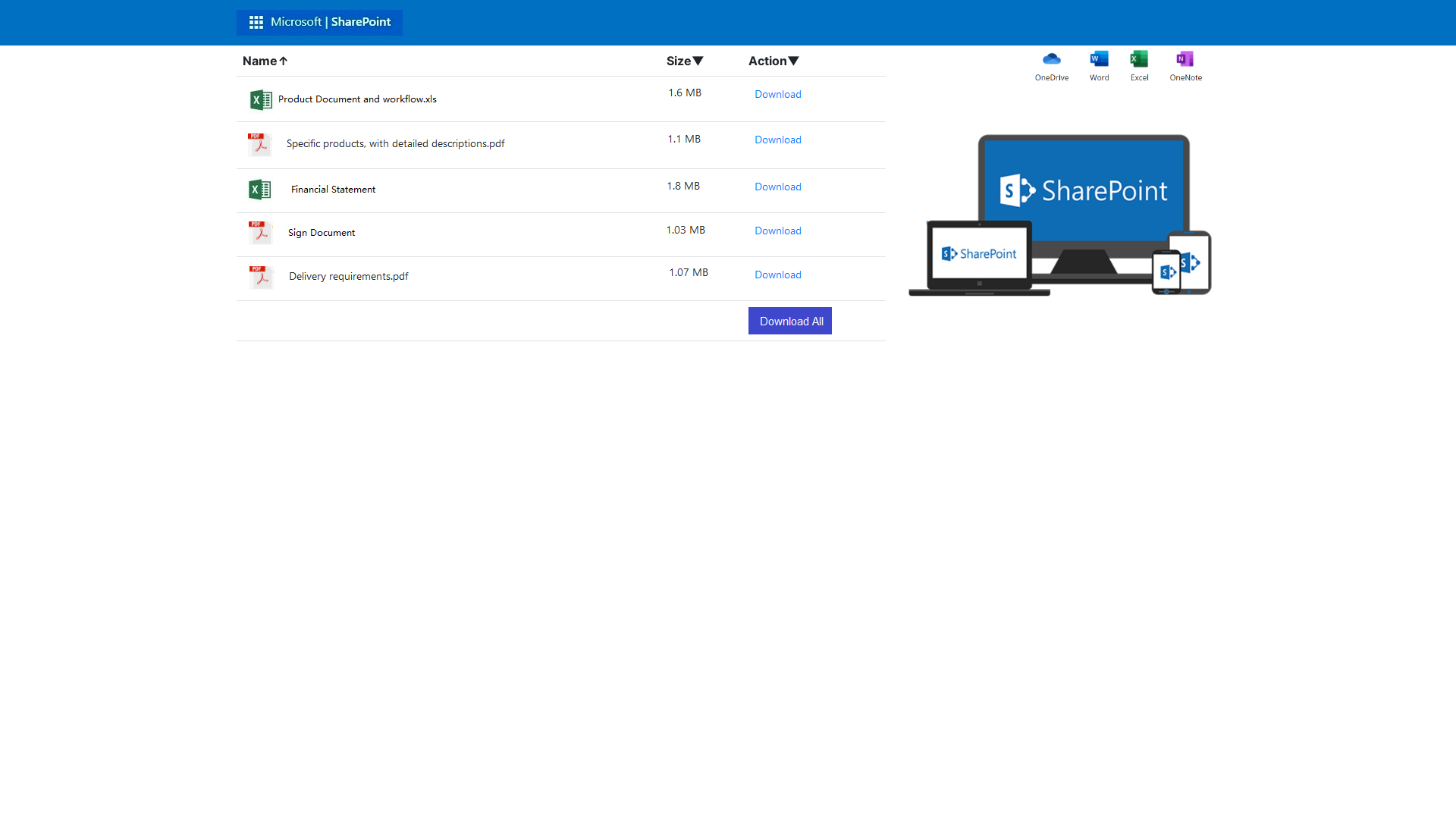The image size is (1456, 819).
Task: Open the OneDrive app icon
Action: (x=1051, y=58)
